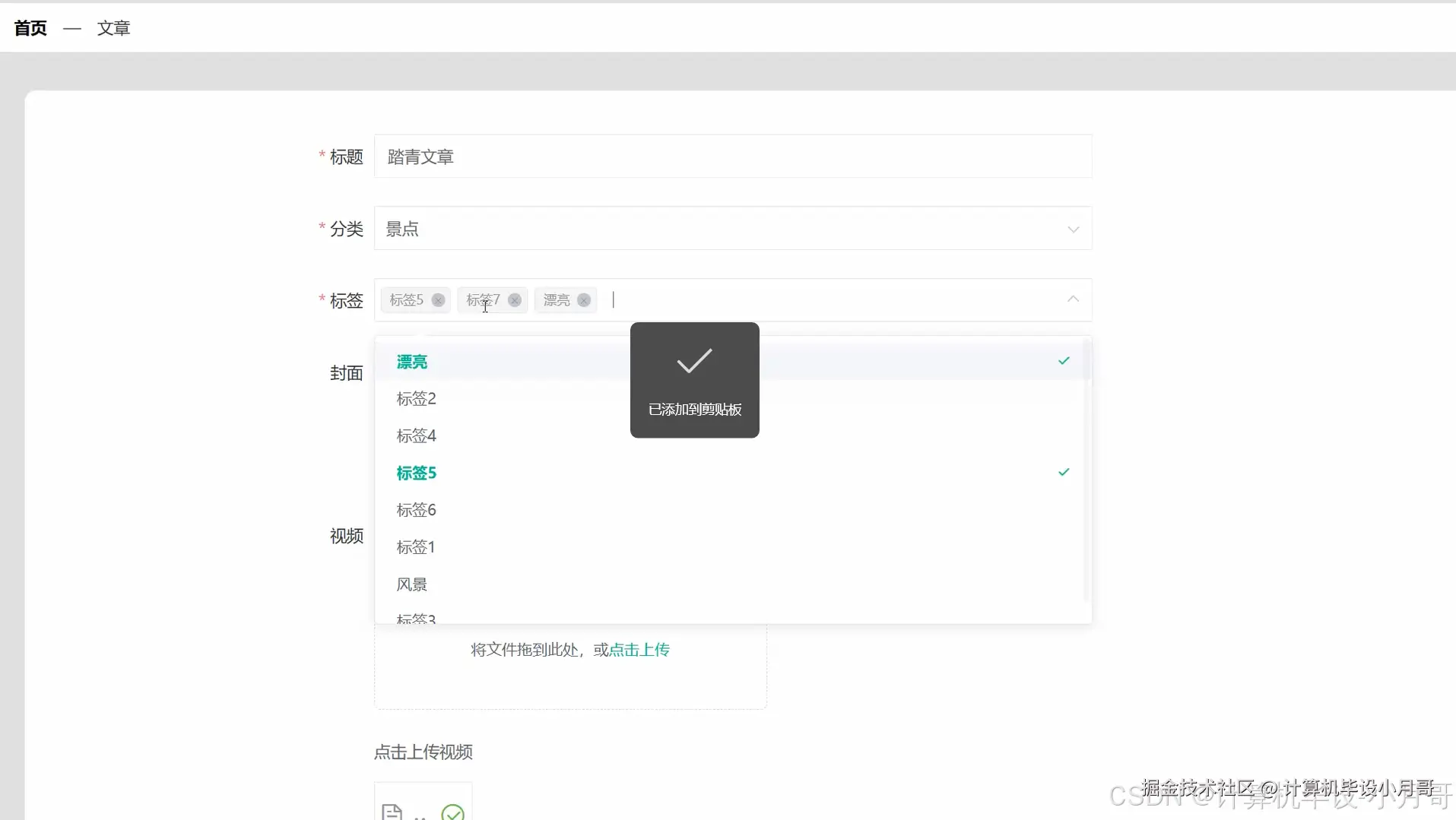Remove the 漂亮 tag chip
Image resolution: width=1456 pixels, height=820 pixels.
pos(582,300)
